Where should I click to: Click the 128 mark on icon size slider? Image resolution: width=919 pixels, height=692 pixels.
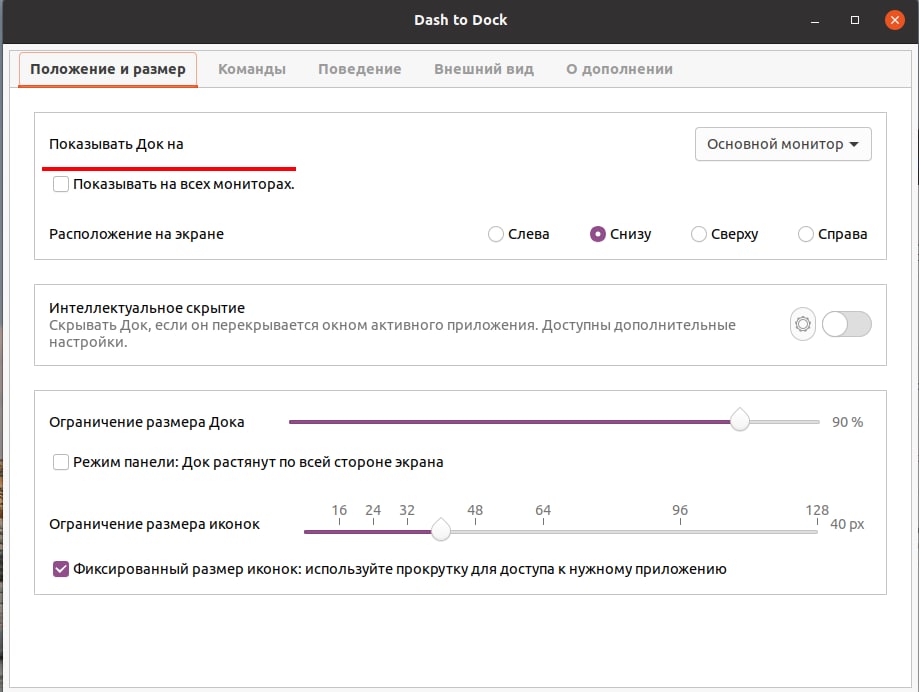817,510
